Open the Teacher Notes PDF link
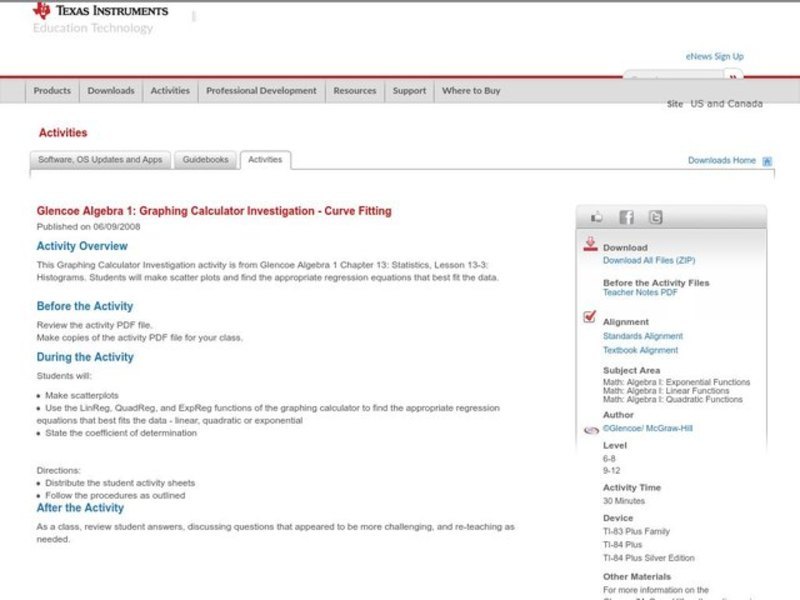The image size is (800, 600). click(640, 293)
